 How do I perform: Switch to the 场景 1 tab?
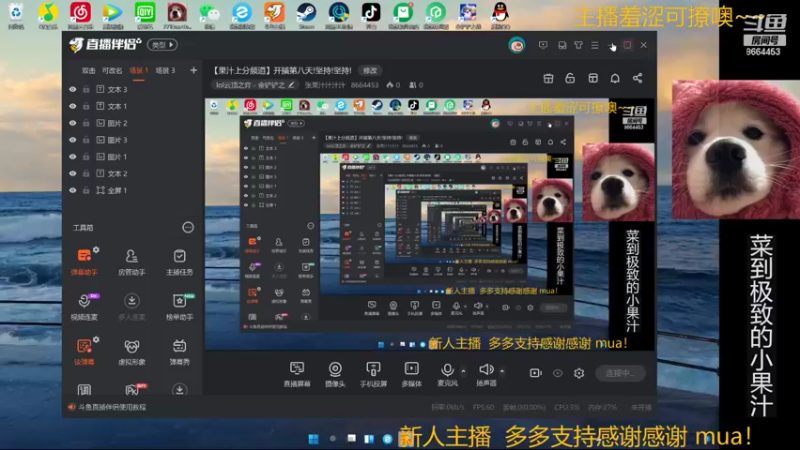tap(138, 70)
